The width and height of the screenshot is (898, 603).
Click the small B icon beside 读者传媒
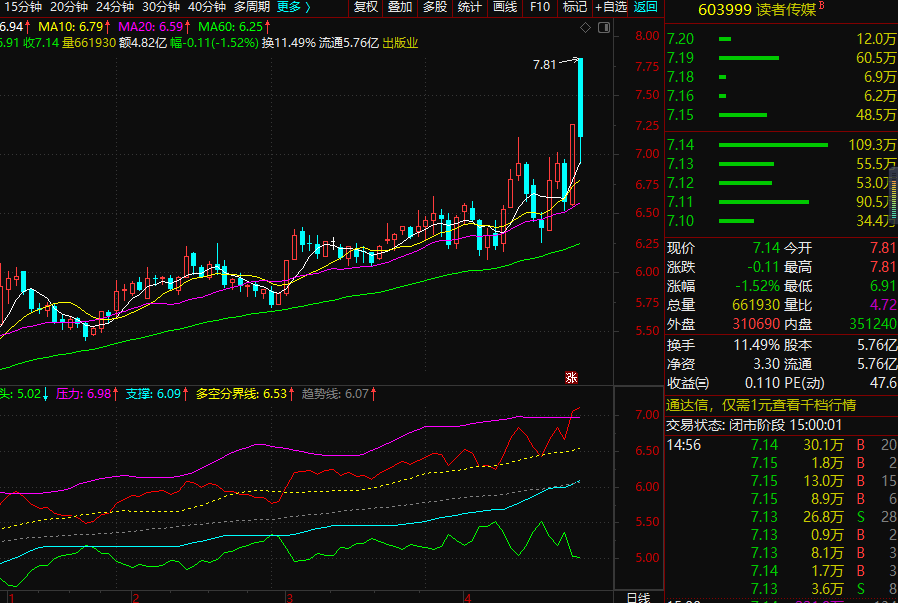(x=822, y=7)
